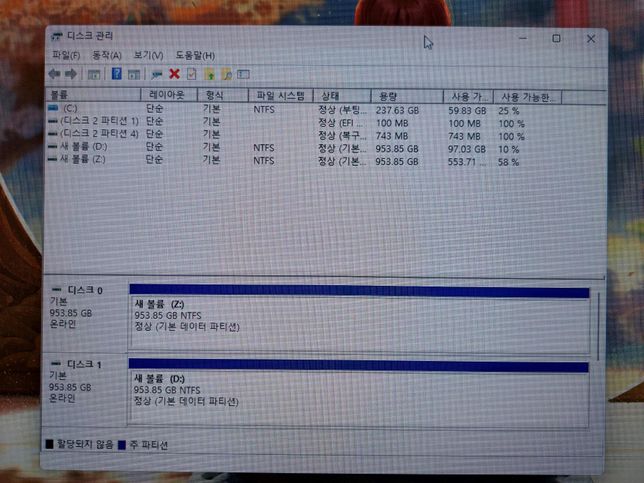Open Properties with the checkmark sheet icon
The image size is (644, 483).
(191, 74)
